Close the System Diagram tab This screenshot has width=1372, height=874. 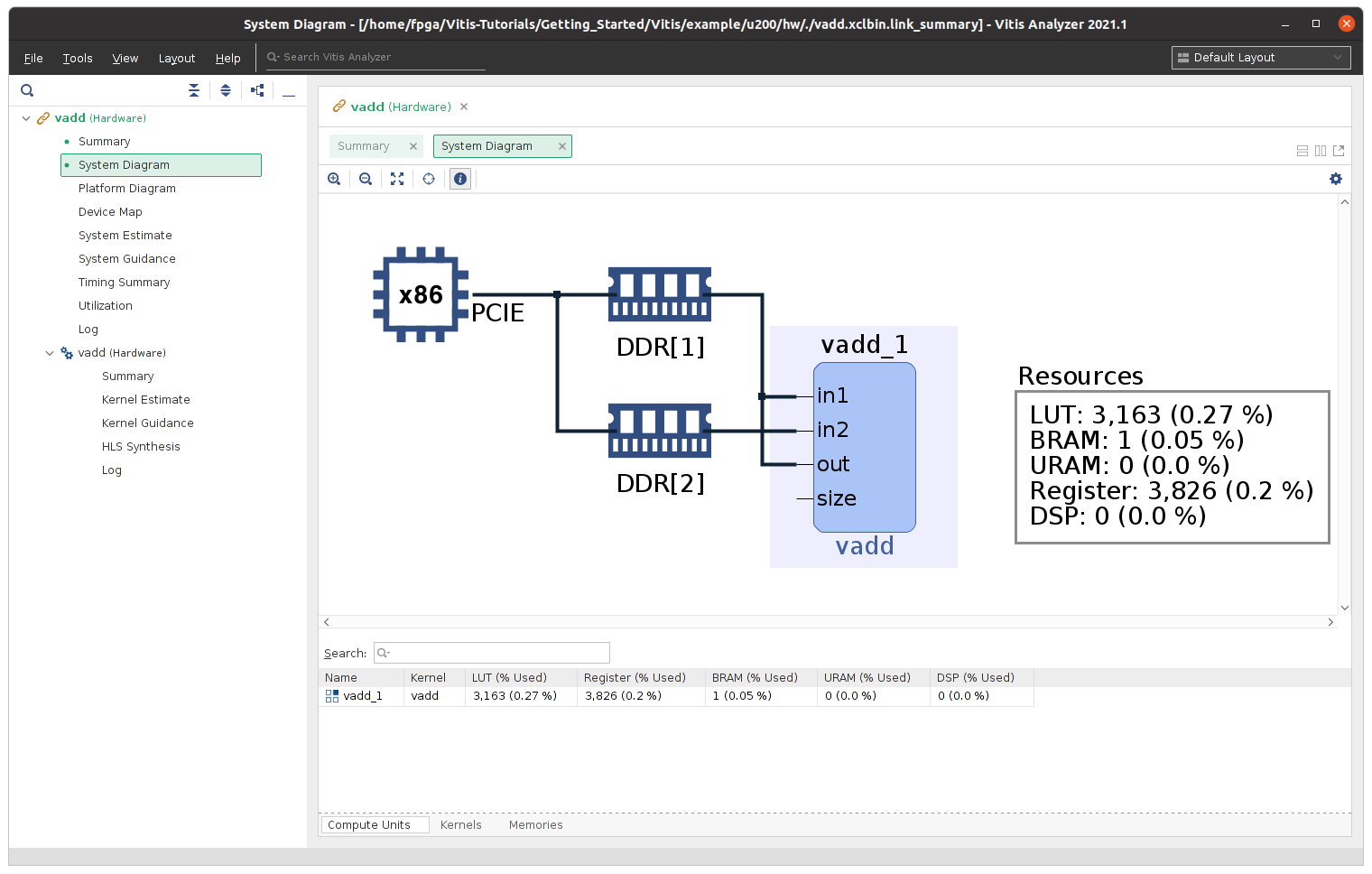point(561,146)
